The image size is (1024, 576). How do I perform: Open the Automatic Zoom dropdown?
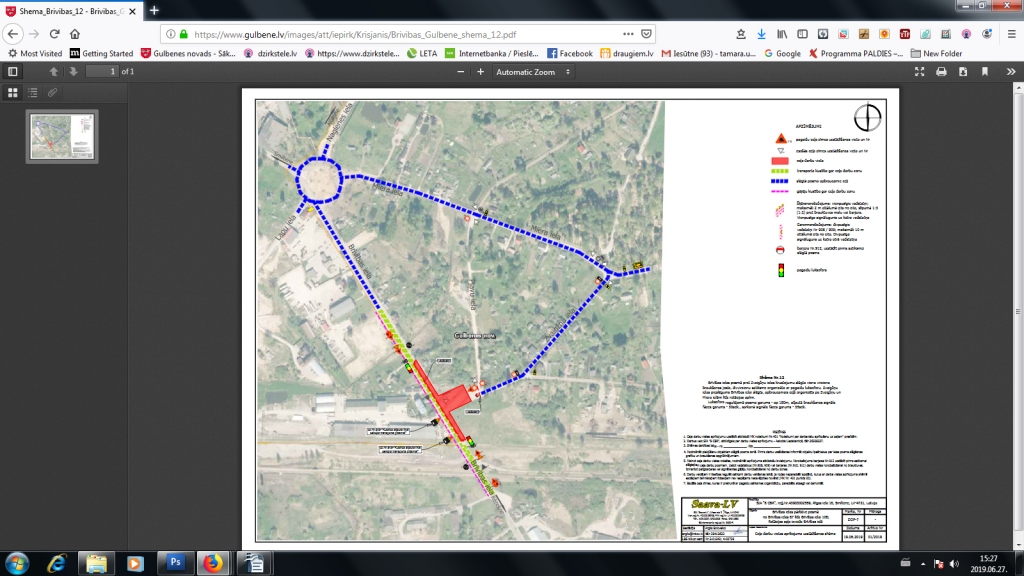[x=533, y=72]
